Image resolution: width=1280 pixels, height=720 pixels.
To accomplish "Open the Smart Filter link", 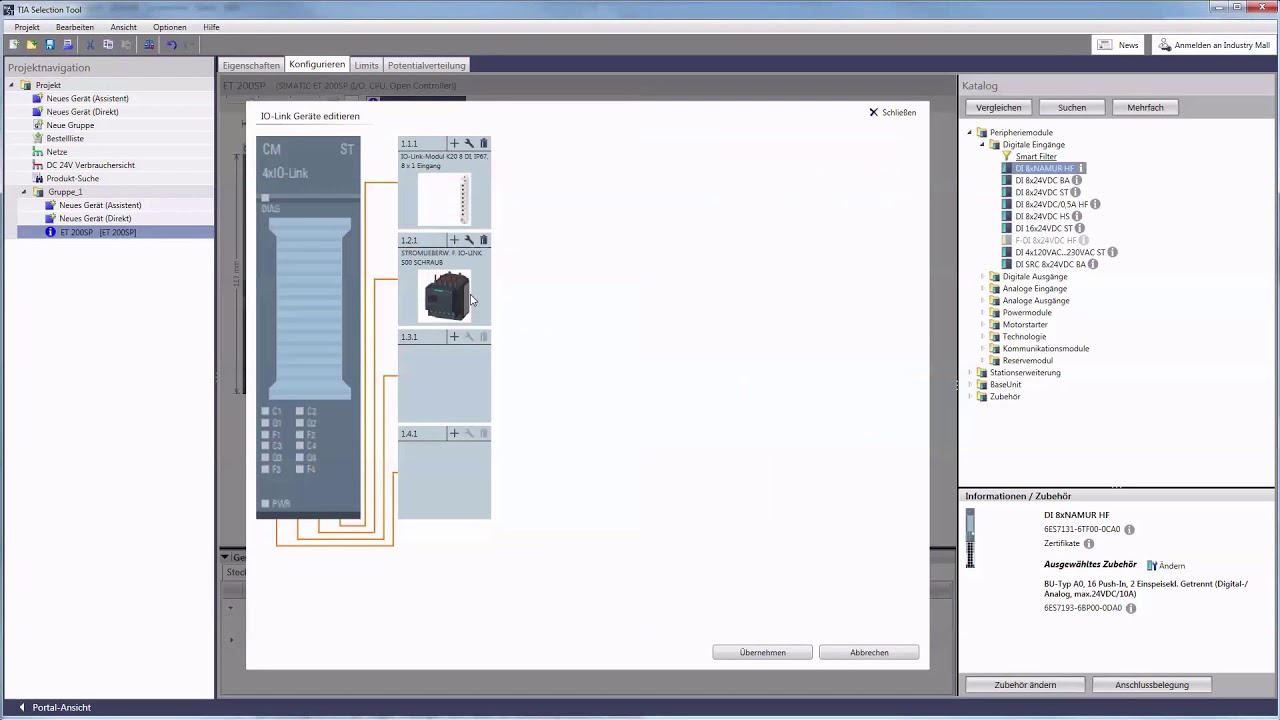I will tap(1036, 156).
